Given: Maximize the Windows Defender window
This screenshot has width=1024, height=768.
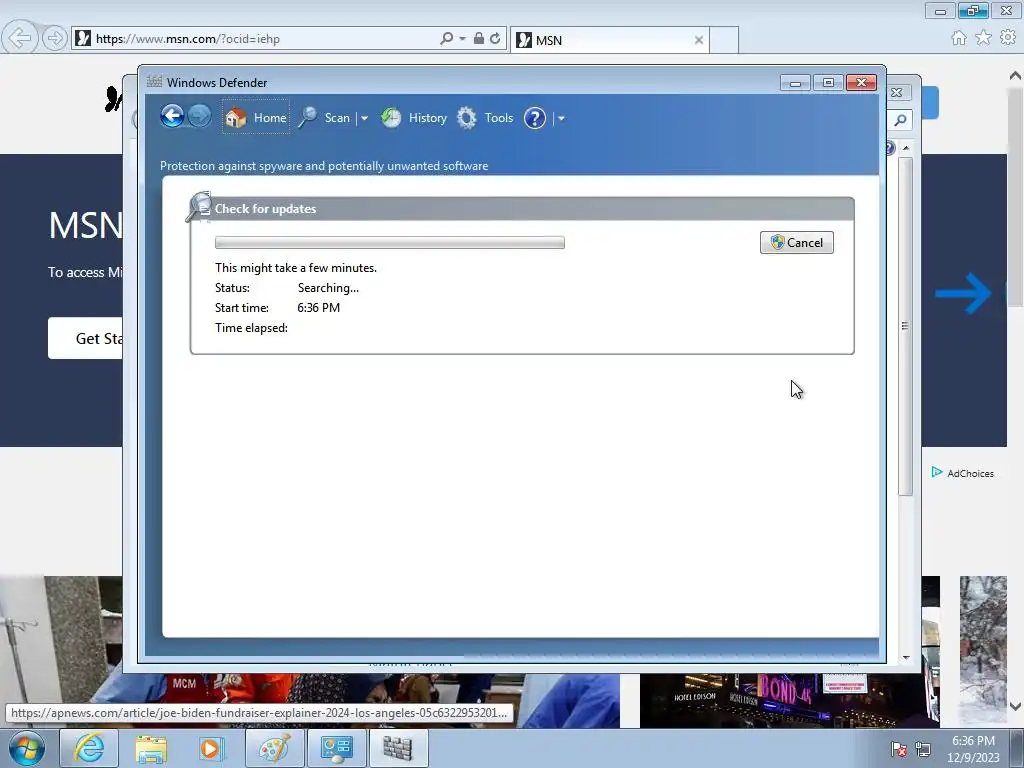Looking at the screenshot, I should point(828,83).
